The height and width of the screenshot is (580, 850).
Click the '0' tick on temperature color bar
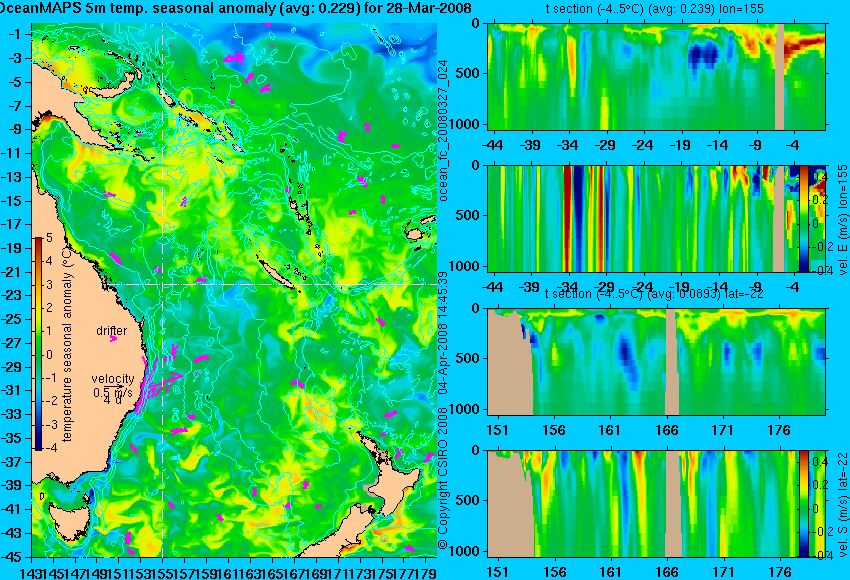pos(50,355)
